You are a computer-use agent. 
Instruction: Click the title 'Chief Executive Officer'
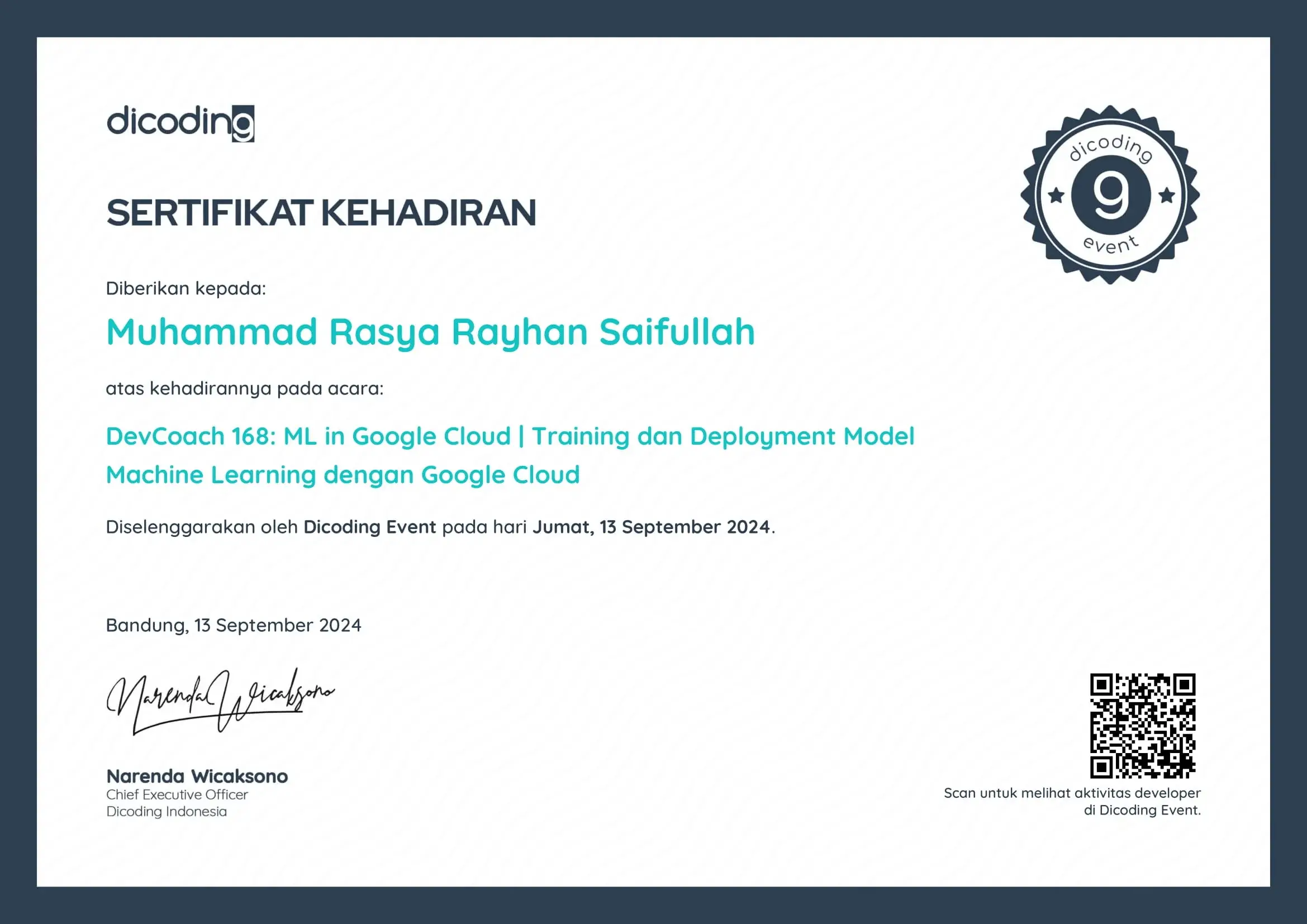point(177,795)
